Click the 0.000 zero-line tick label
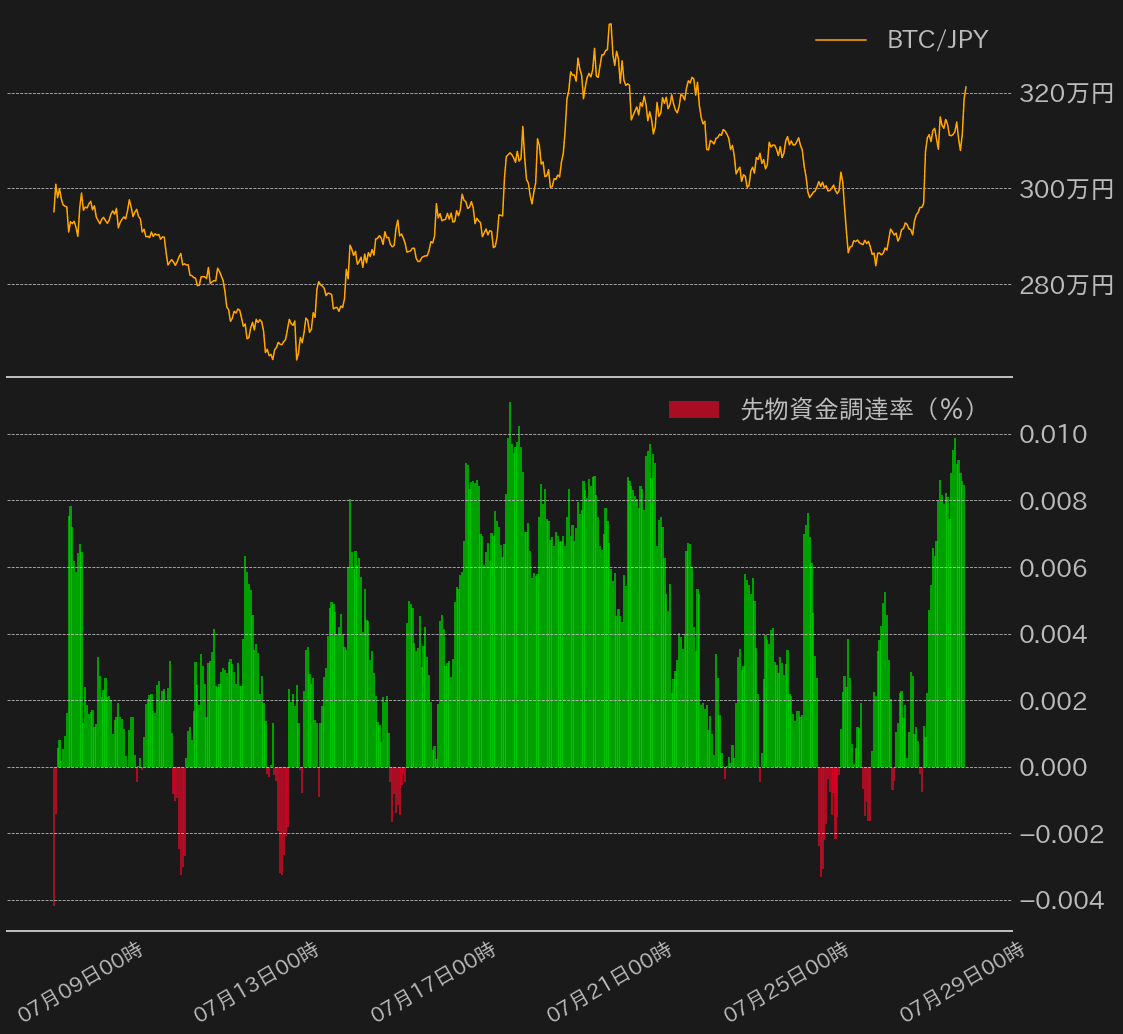Image resolution: width=1123 pixels, height=1034 pixels. coord(1052,767)
